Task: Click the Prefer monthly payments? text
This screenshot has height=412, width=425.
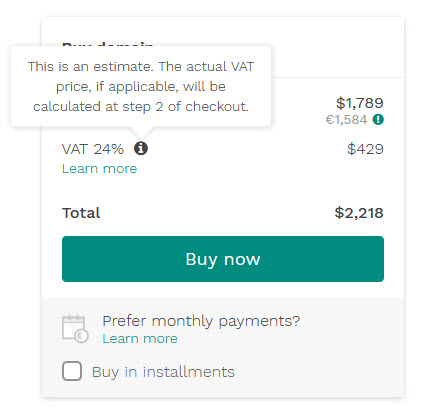Action: click(x=201, y=321)
